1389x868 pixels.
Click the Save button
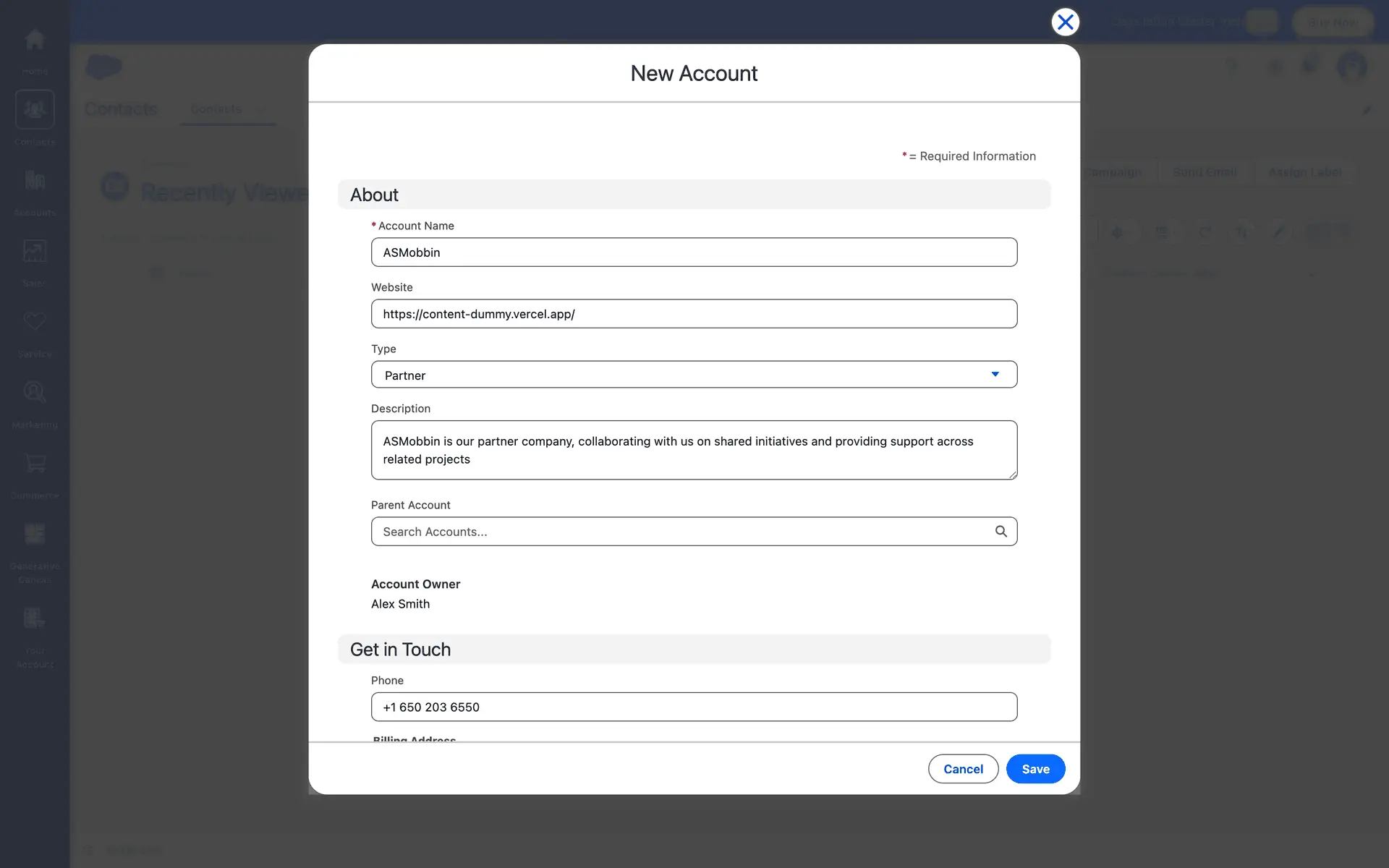click(1035, 769)
